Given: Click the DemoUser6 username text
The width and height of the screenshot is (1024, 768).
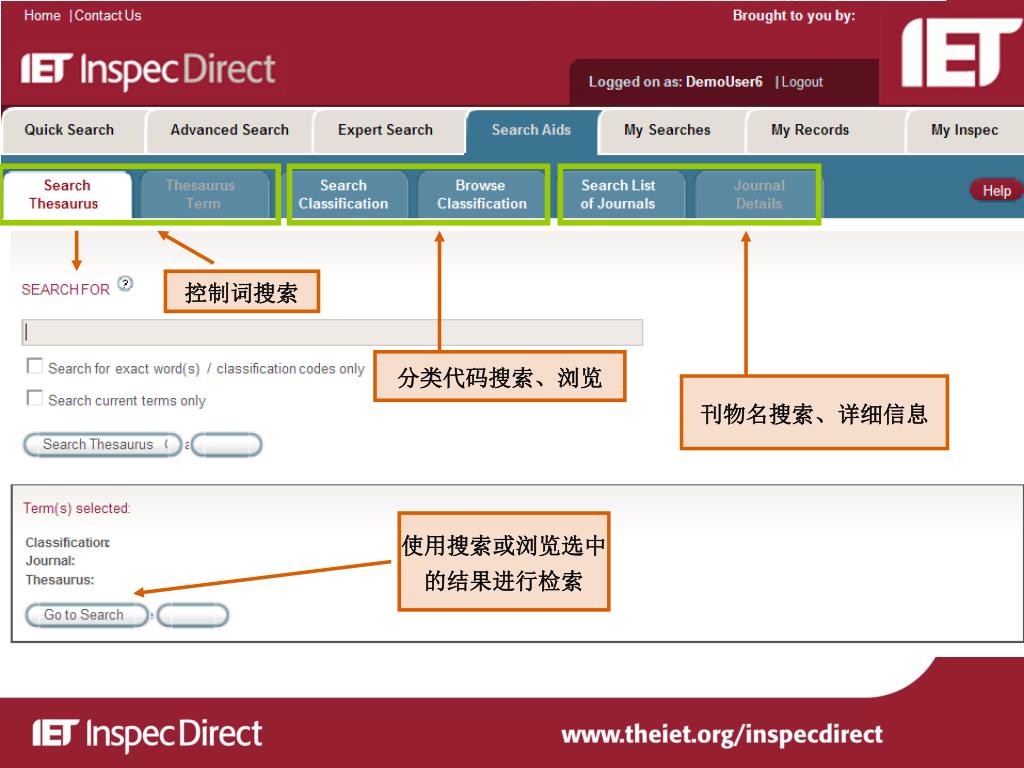Looking at the screenshot, I should pos(724,82).
